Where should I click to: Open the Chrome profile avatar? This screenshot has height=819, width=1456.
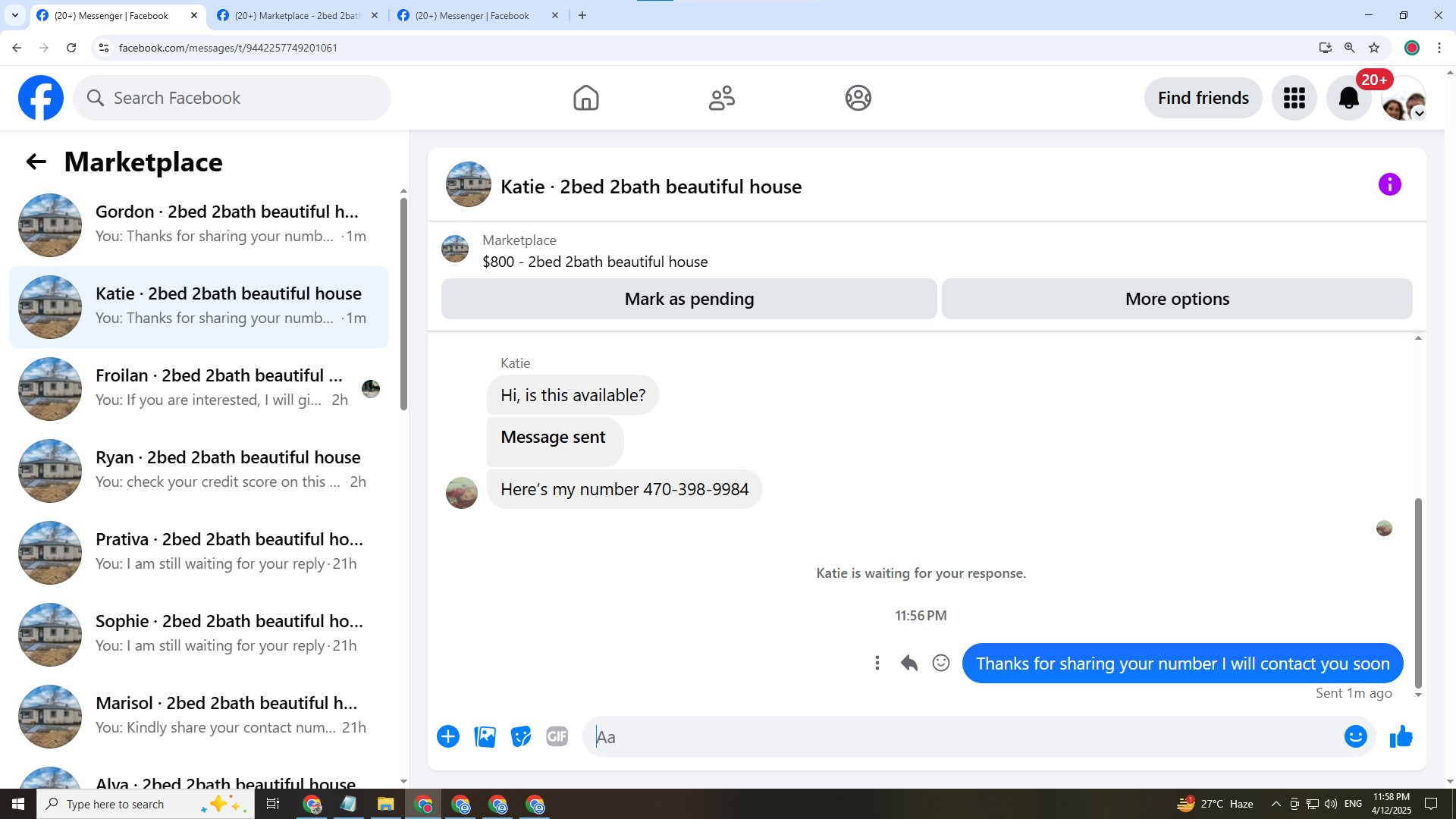pos(1412,48)
